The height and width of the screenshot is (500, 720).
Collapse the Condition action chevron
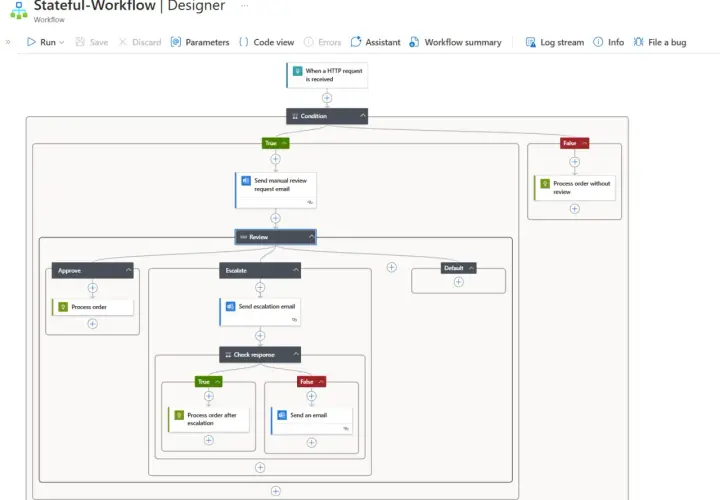[x=363, y=116]
